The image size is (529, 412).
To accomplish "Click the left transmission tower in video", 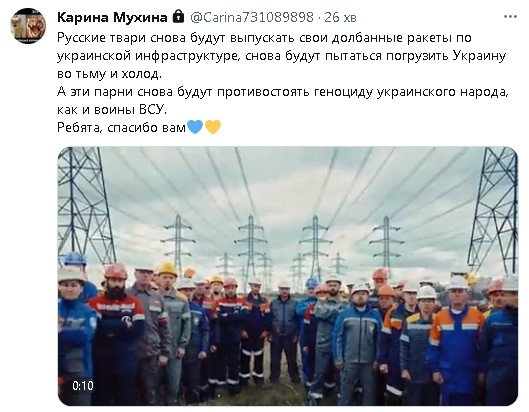I will [x=85, y=204].
